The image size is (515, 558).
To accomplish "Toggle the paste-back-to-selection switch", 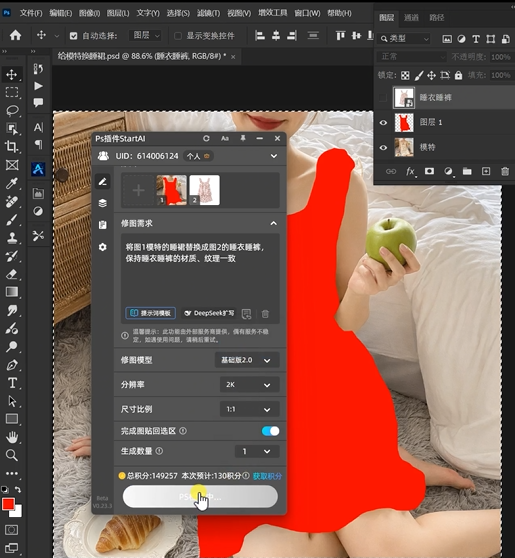I will [270, 431].
